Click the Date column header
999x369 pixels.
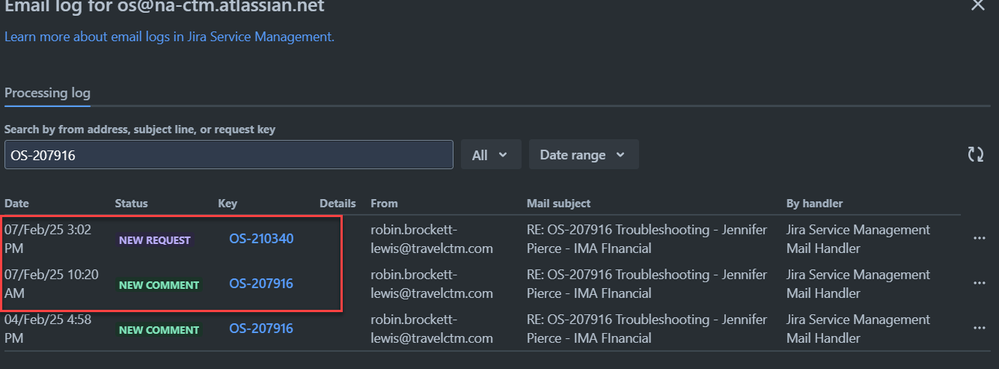click(x=17, y=203)
